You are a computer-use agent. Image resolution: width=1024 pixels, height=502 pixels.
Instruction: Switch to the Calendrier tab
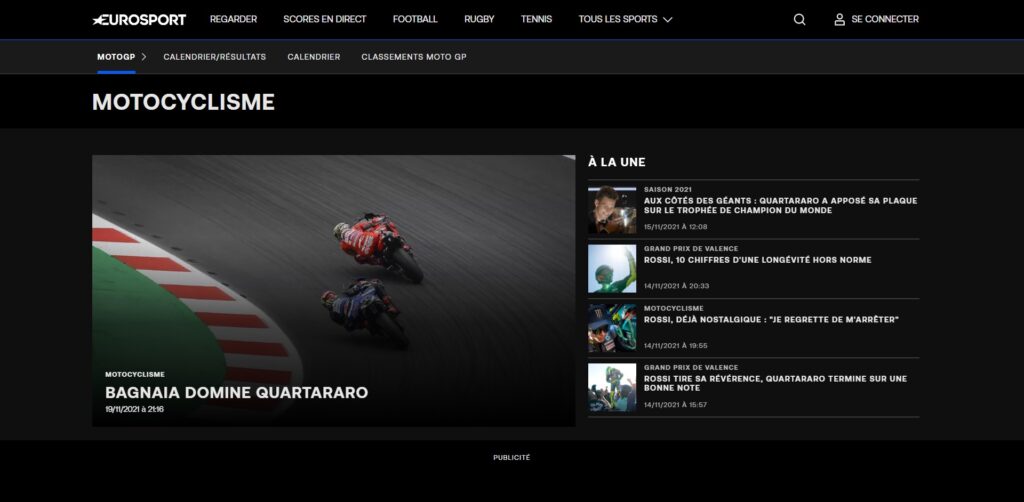point(313,57)
